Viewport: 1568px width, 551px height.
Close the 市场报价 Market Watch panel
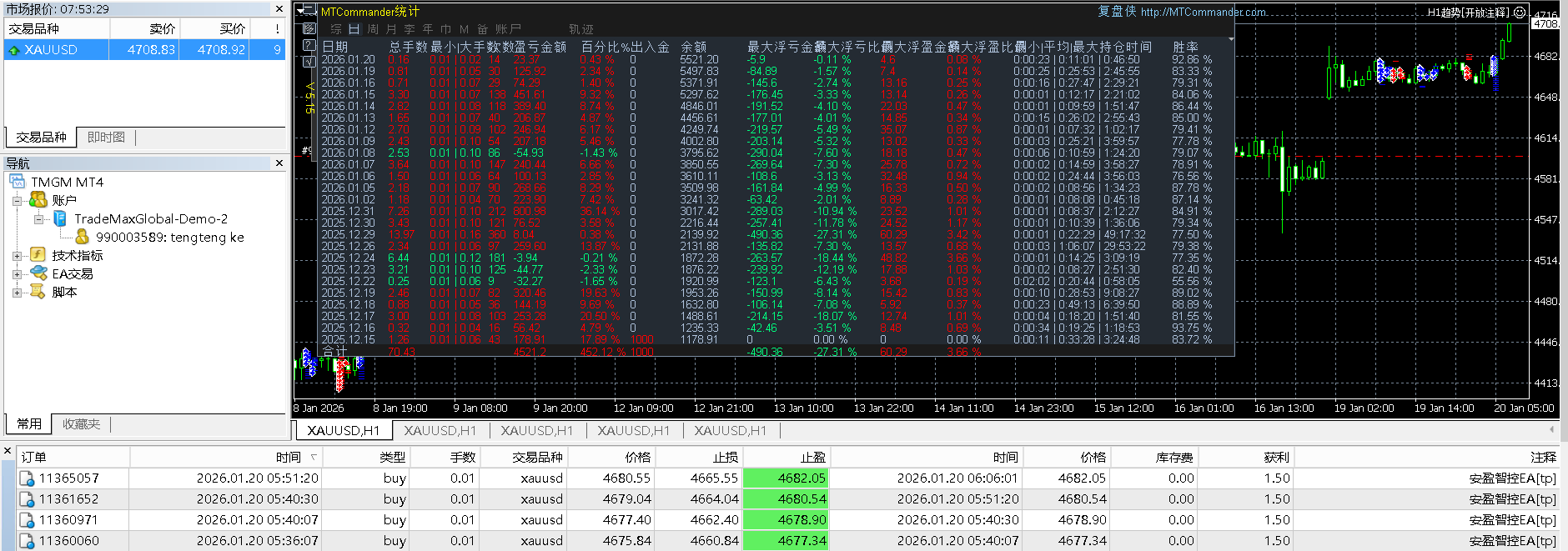pyautogui.click(x=279, y=9)
